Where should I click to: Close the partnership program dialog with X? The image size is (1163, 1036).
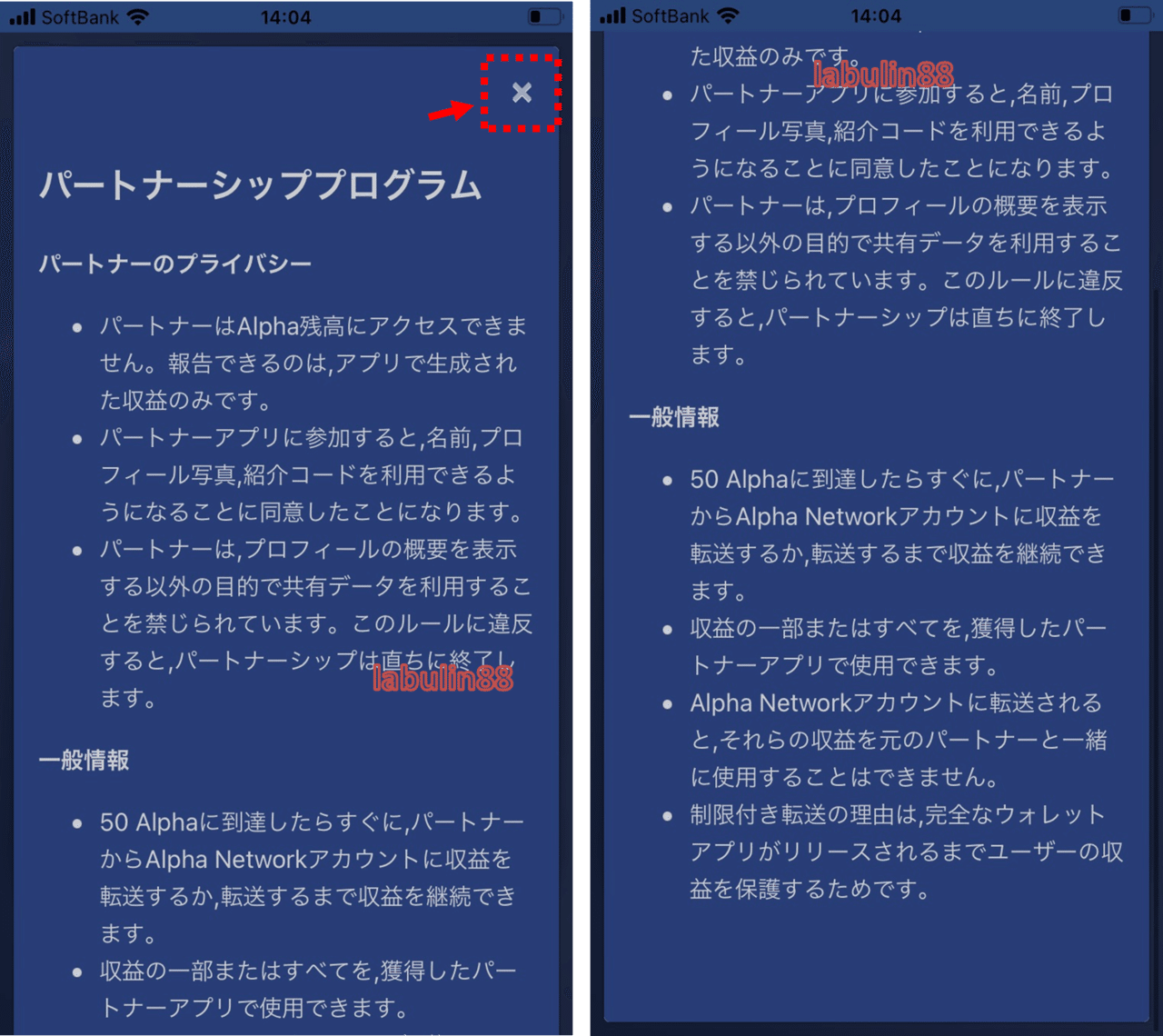(x=522, y=93)
